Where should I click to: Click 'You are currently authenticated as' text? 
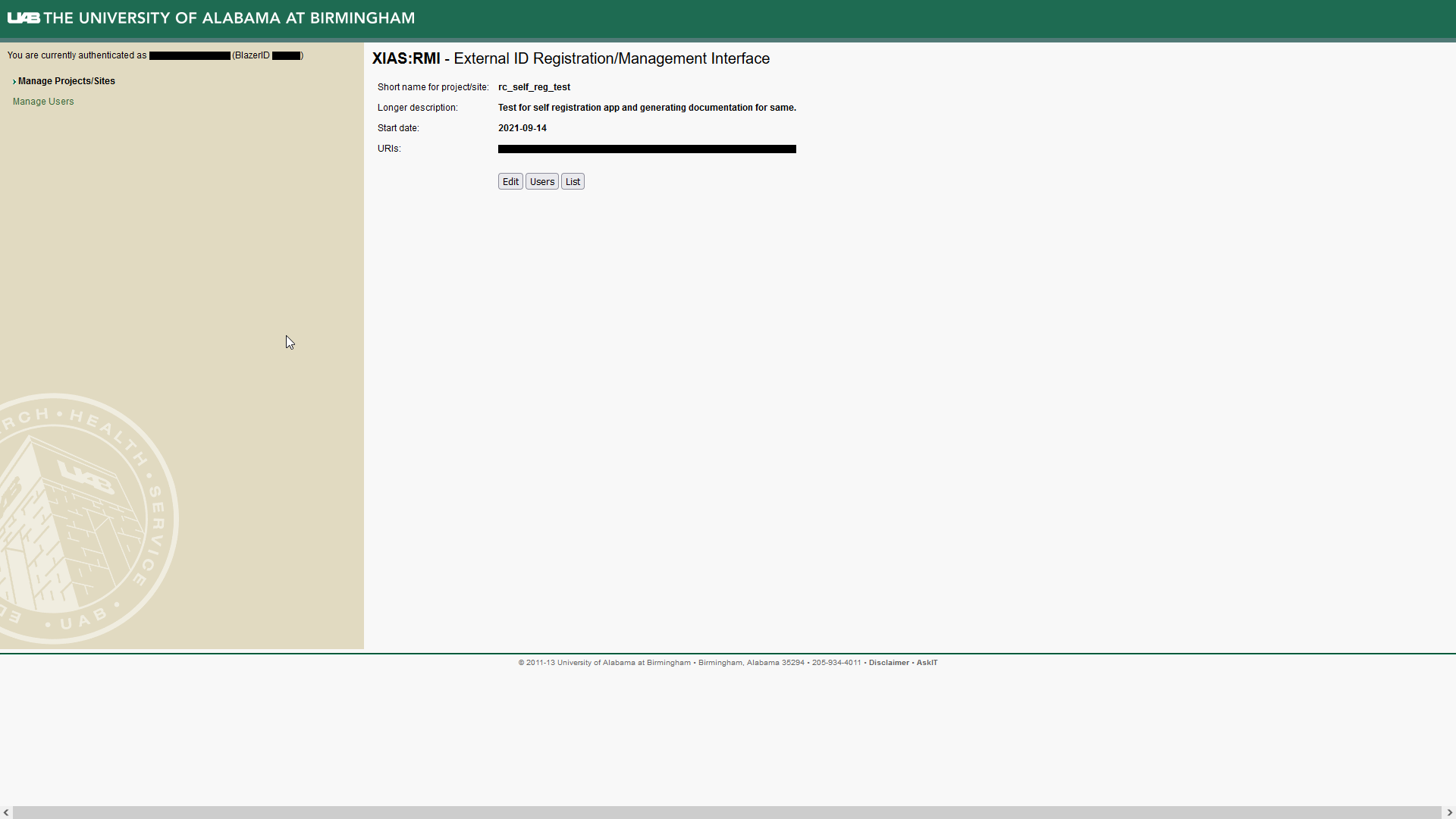click(x=77, y=55)
